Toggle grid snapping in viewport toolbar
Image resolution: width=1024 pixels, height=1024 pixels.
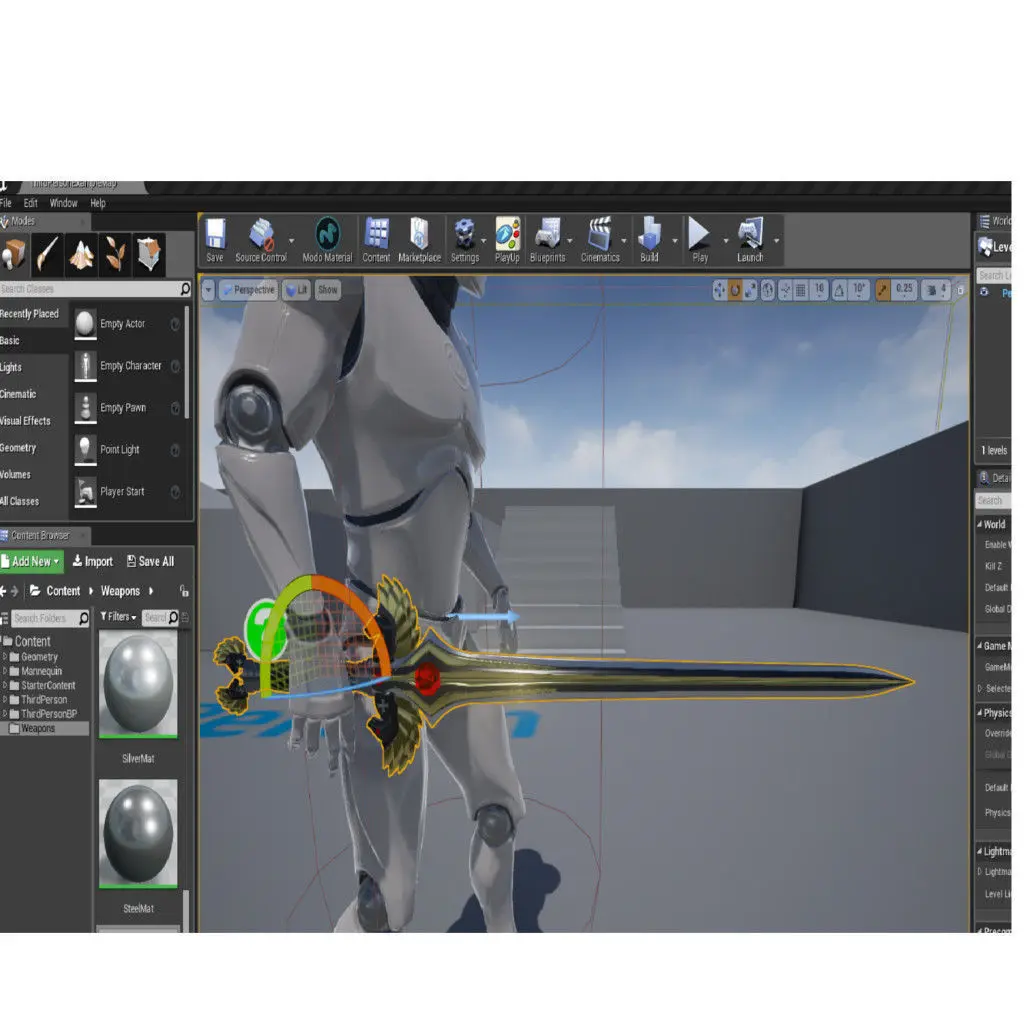(801, 290)
